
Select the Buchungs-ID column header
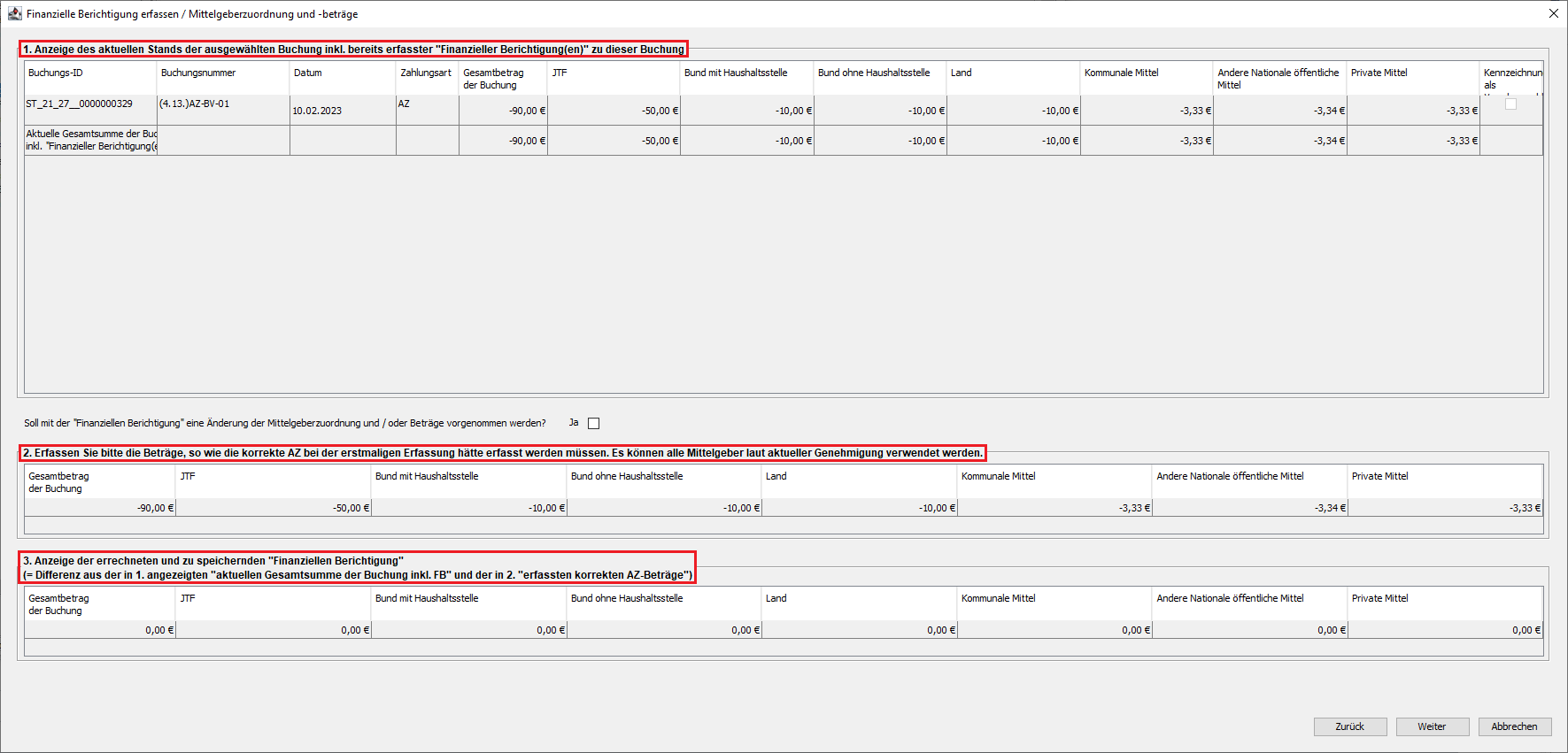(90, 78)
